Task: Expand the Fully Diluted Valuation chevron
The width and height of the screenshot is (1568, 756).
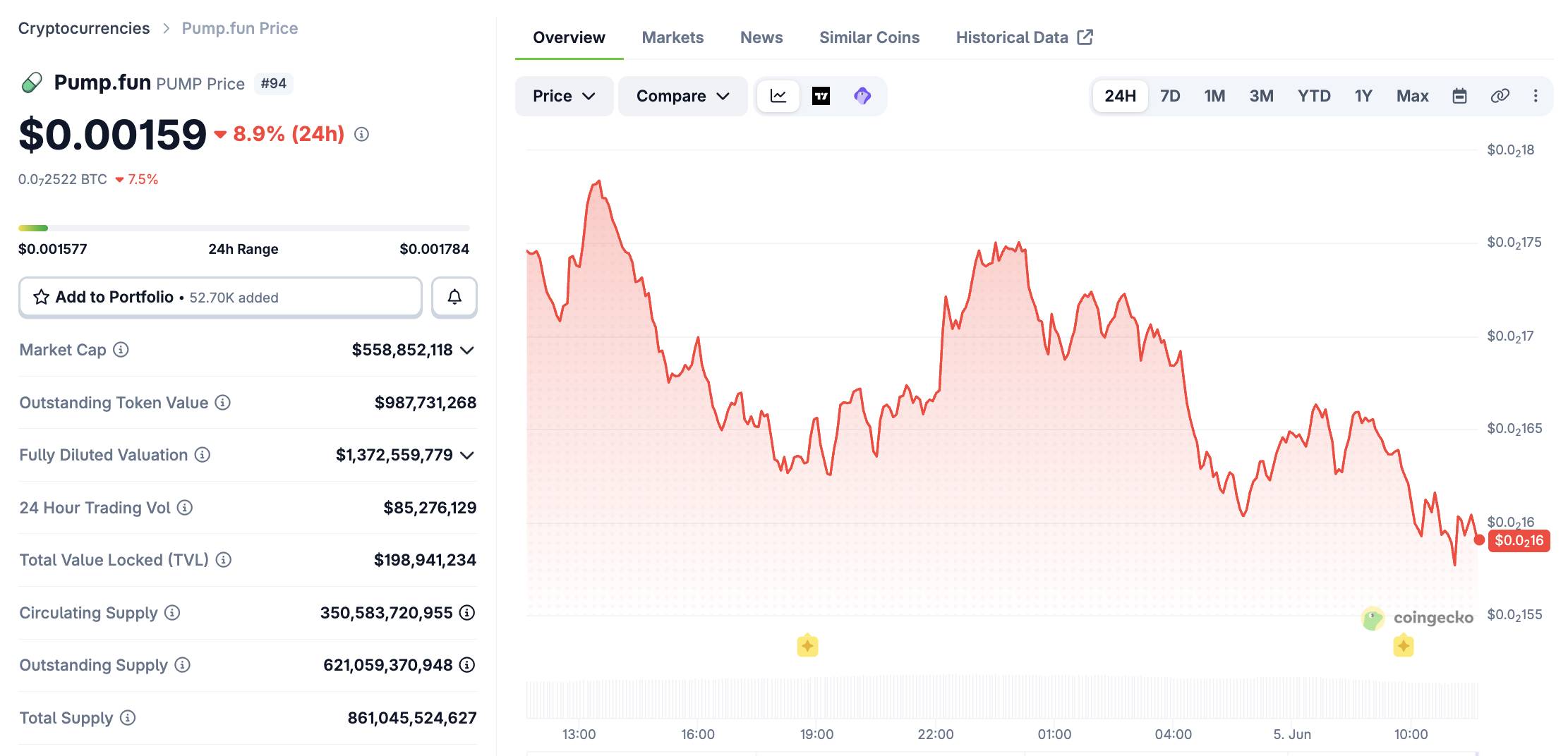Action: coord(466,455)
